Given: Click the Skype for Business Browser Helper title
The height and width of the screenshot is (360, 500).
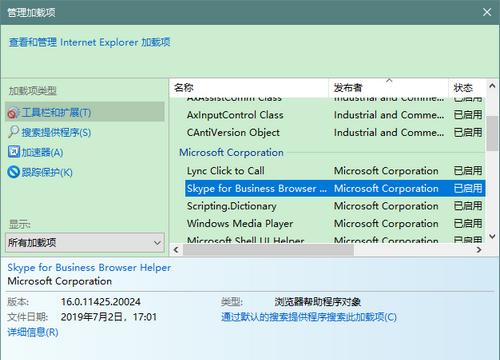Looking at the screenshot, I should click(x=89, y=268).
